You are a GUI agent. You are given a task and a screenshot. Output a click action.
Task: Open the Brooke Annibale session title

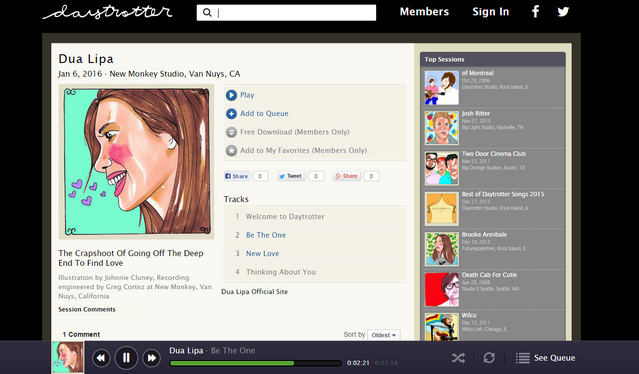[484, 234]
